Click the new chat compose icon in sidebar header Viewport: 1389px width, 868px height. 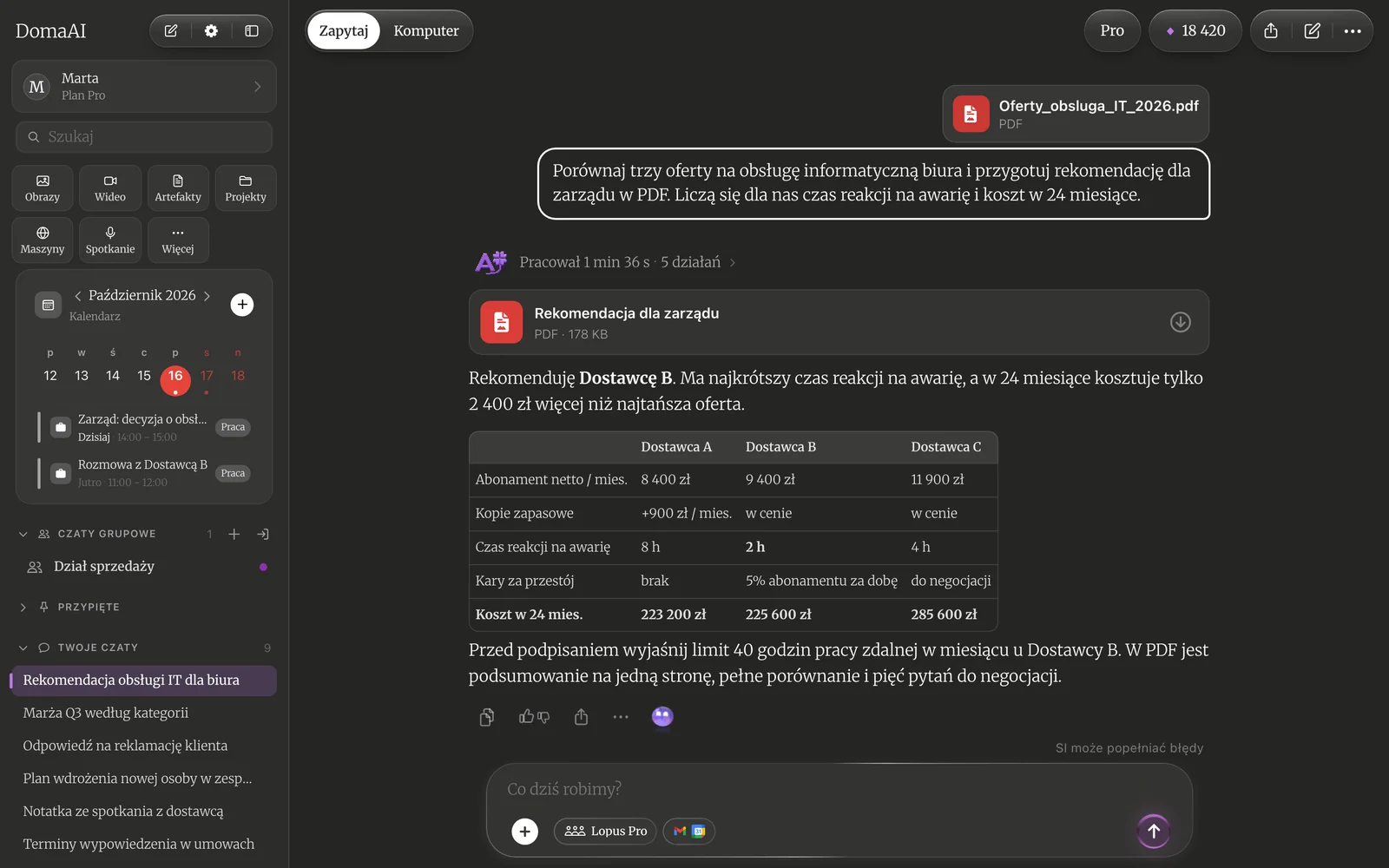click(x=171, y=31)
